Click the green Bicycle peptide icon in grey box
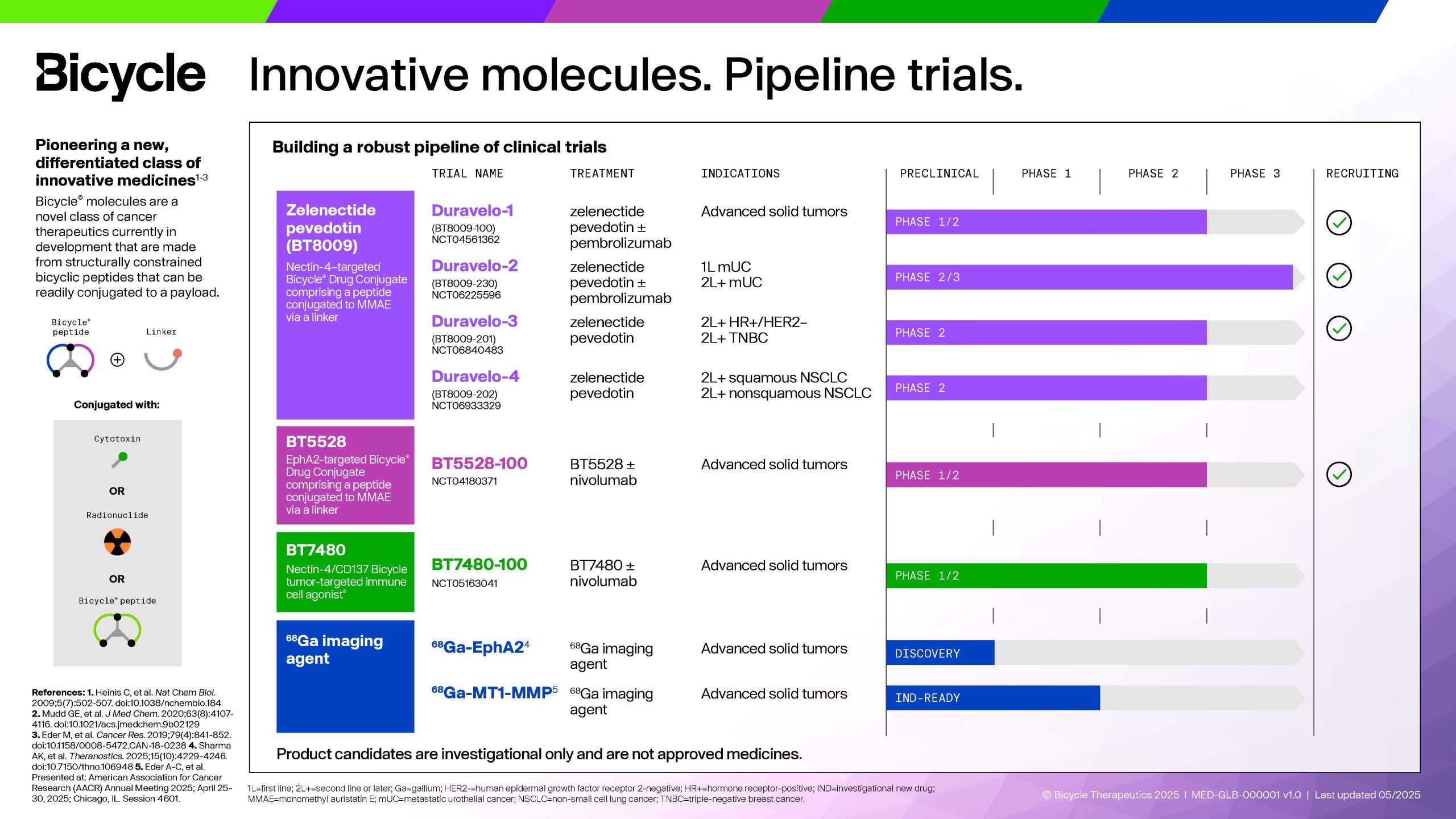 click(x=117, y=630)
